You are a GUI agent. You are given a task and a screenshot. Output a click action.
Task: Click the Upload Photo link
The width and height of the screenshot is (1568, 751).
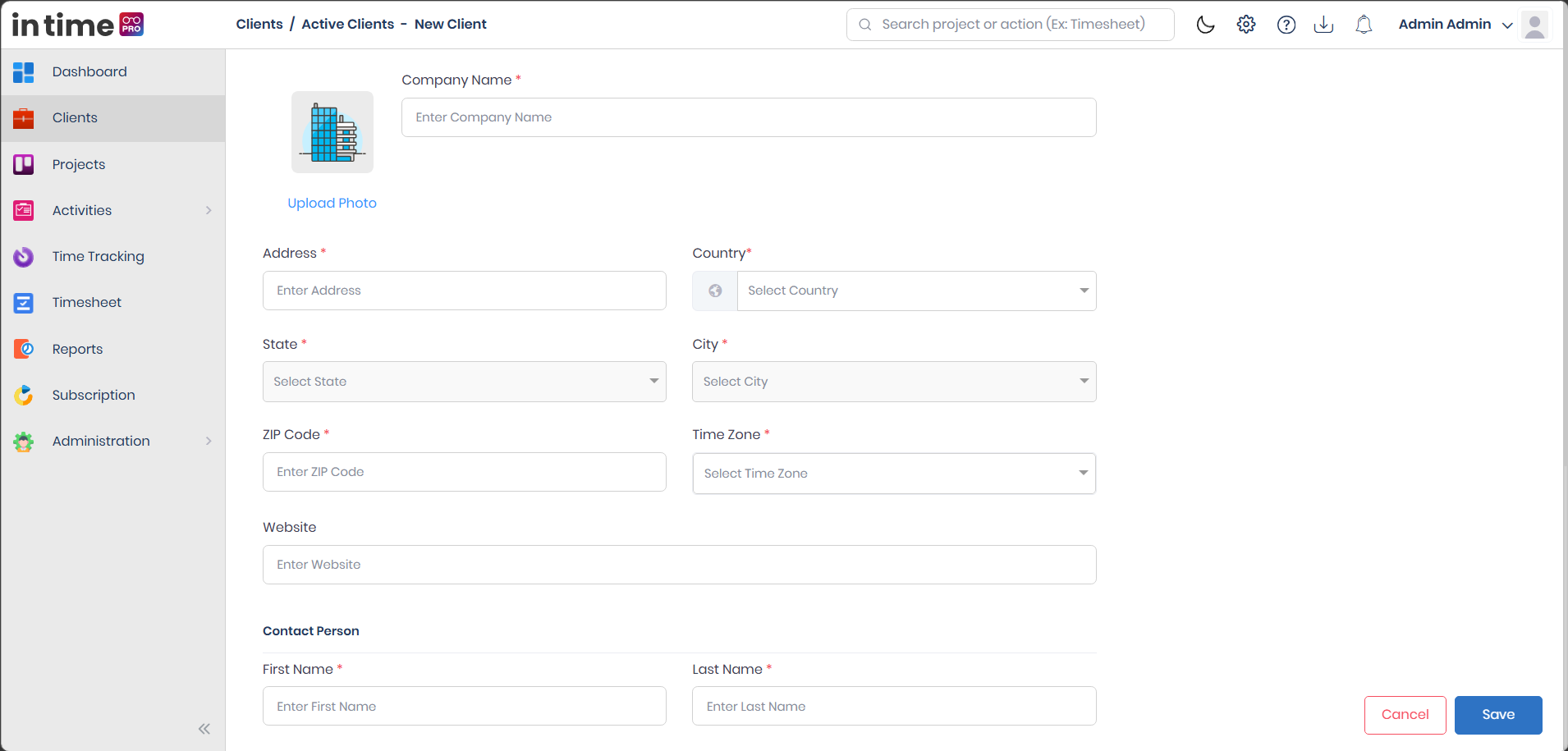[x=332, y=203]
